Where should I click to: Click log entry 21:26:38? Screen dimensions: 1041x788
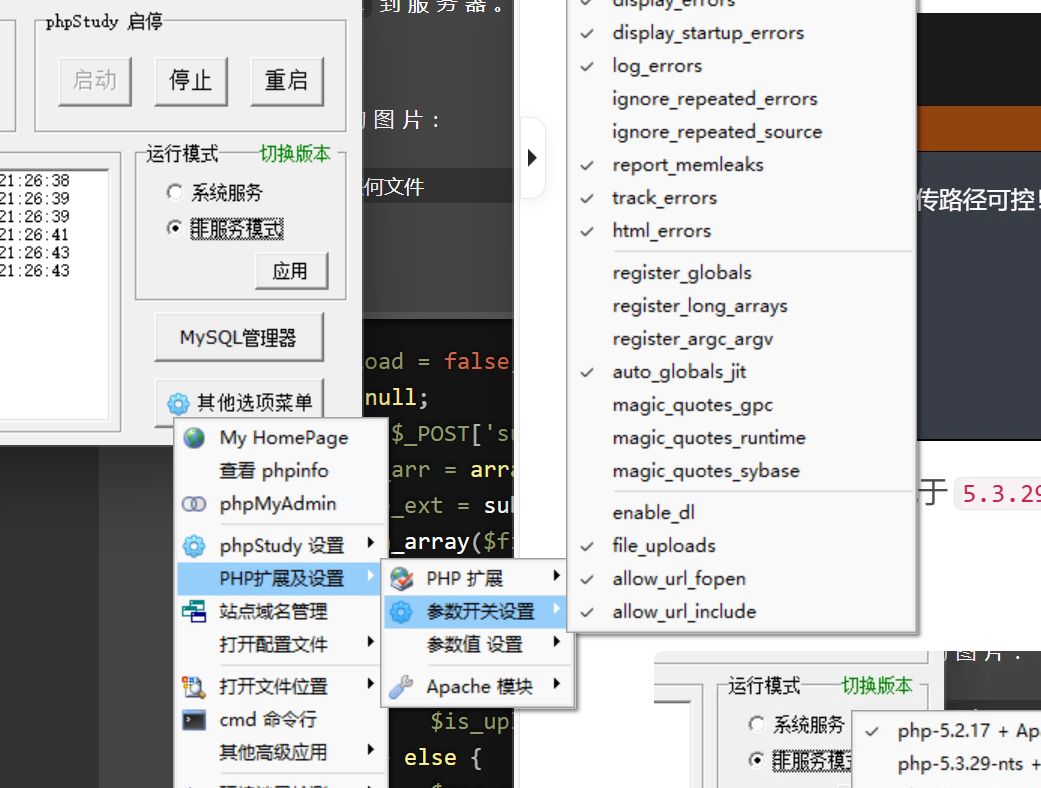pyautogui.click(x=35, y=181)
